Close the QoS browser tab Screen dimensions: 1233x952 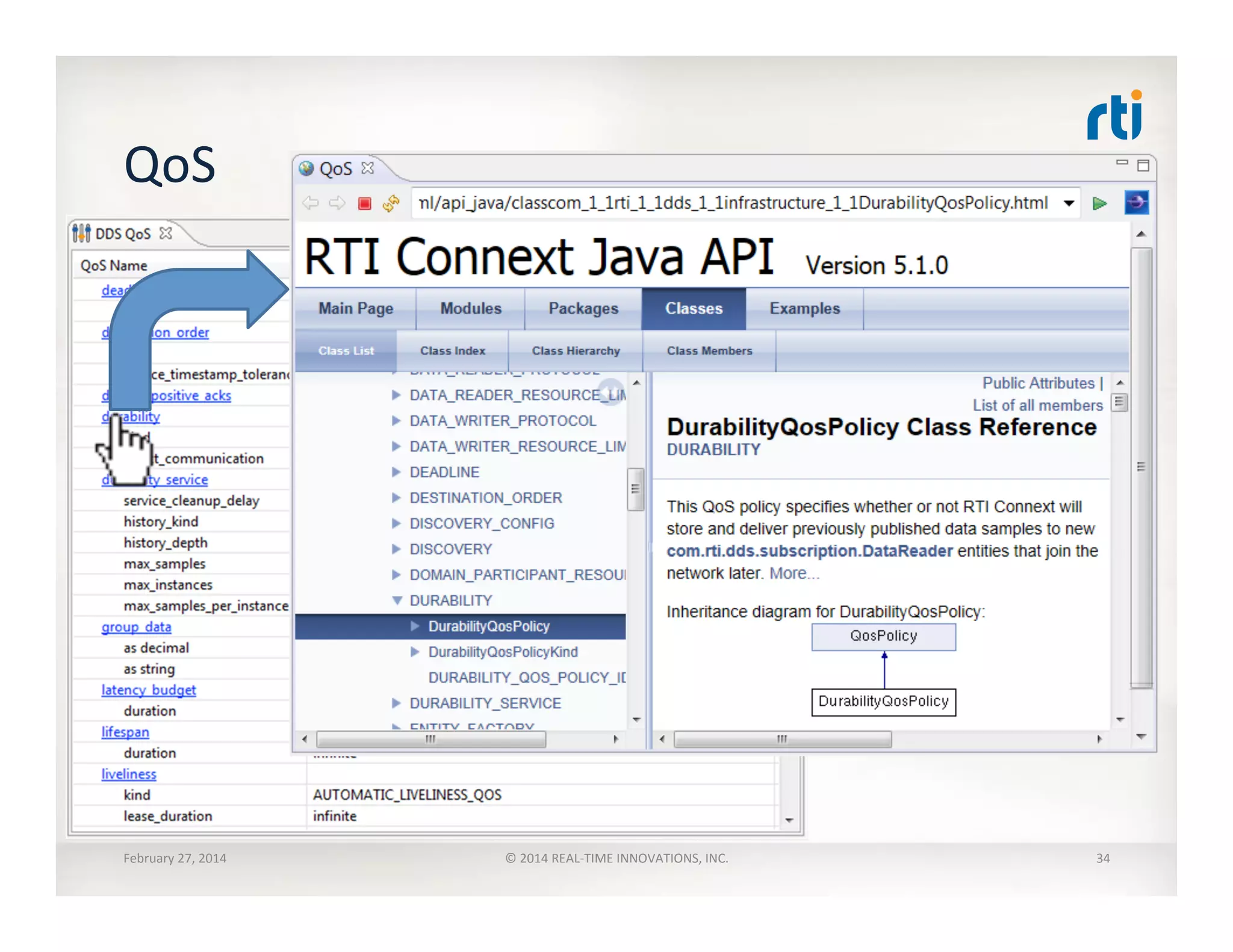click(x=368, y=168)
